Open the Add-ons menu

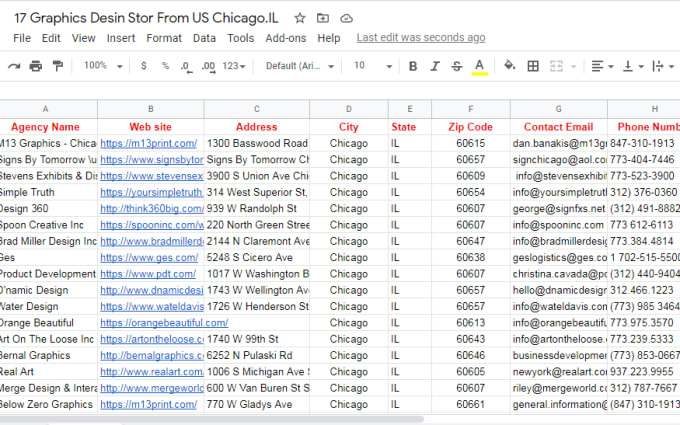click(x=286, y=38)
